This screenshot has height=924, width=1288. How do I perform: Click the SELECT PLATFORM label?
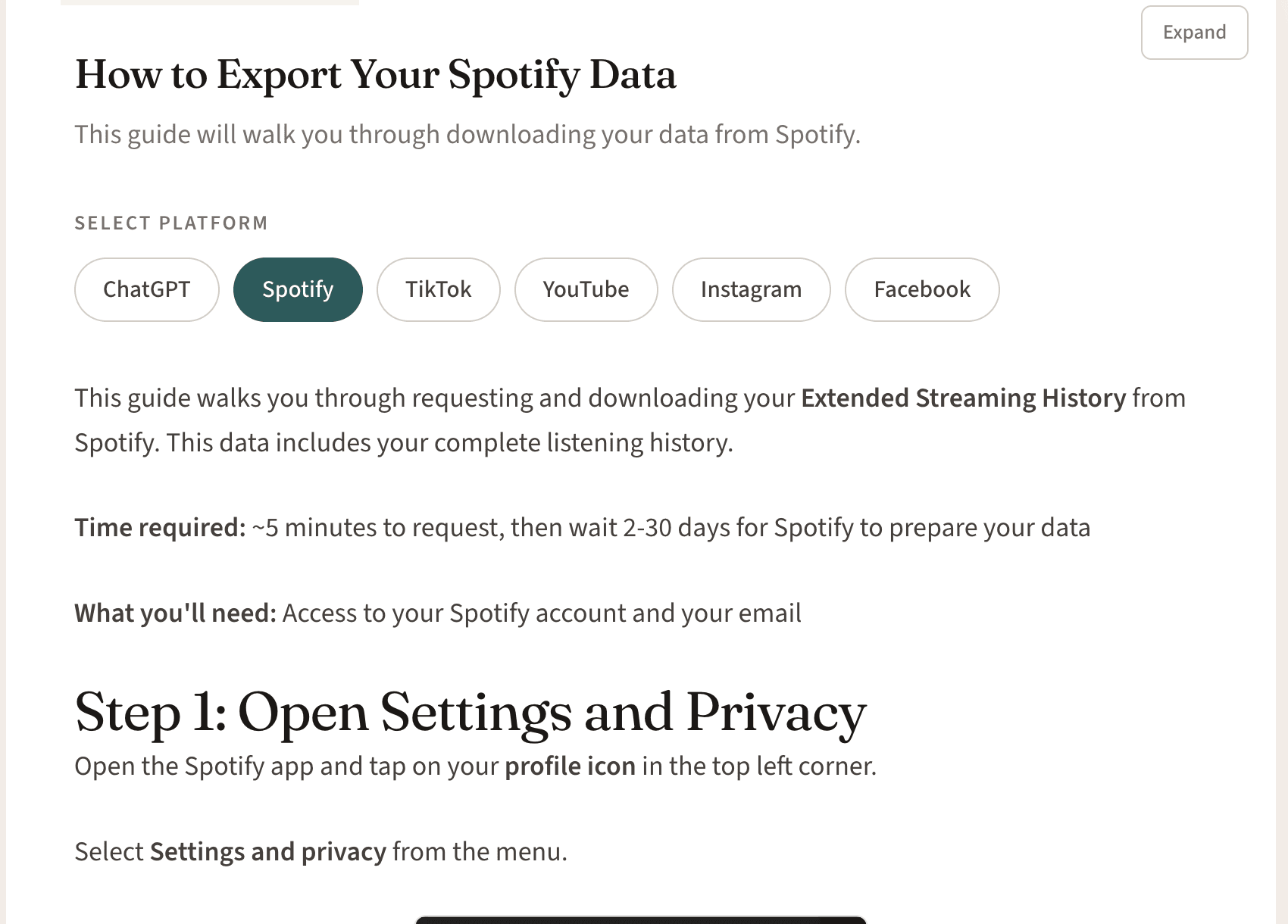(x=171, y=222)
